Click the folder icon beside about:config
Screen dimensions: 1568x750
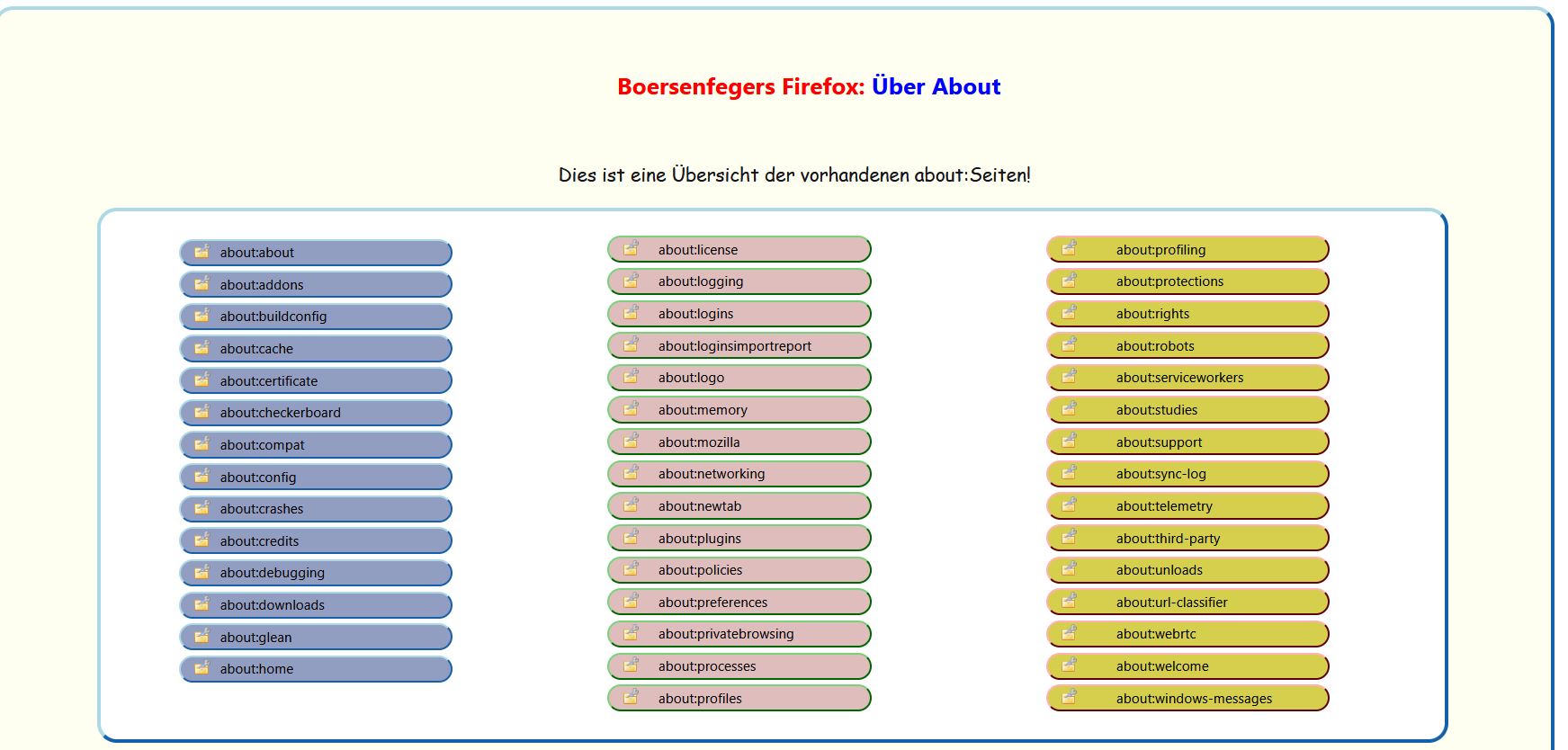[x=202, y=476]
